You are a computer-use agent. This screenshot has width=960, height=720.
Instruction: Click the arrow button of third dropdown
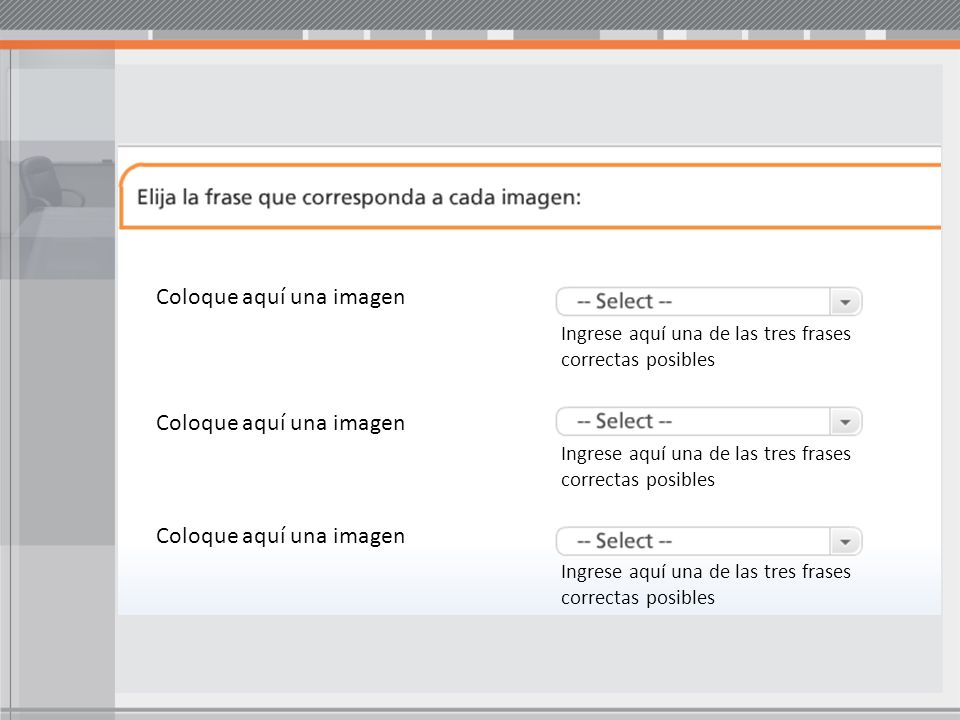click(846, 541)
